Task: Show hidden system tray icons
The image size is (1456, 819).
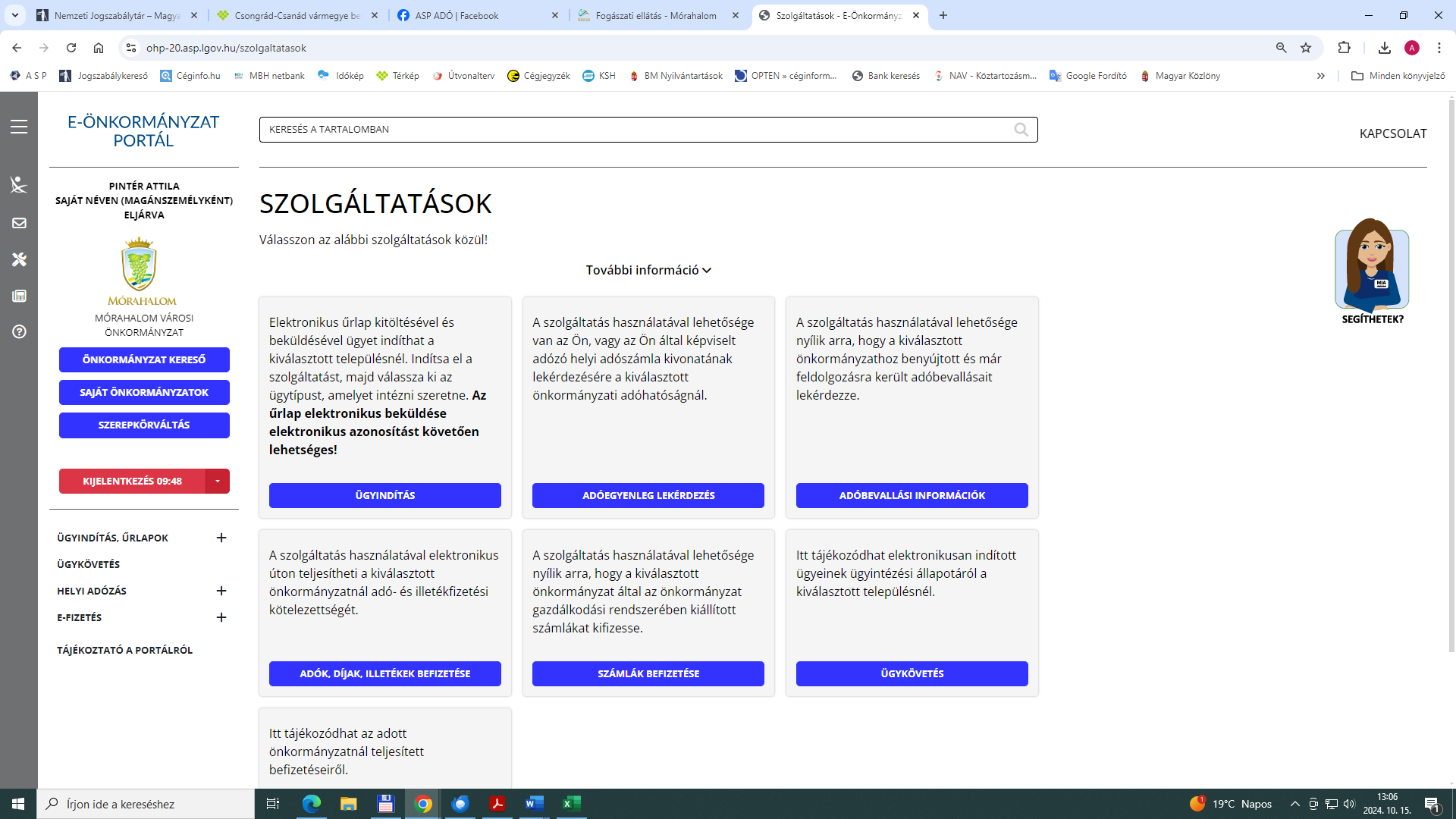Action: click(1295, 804)
